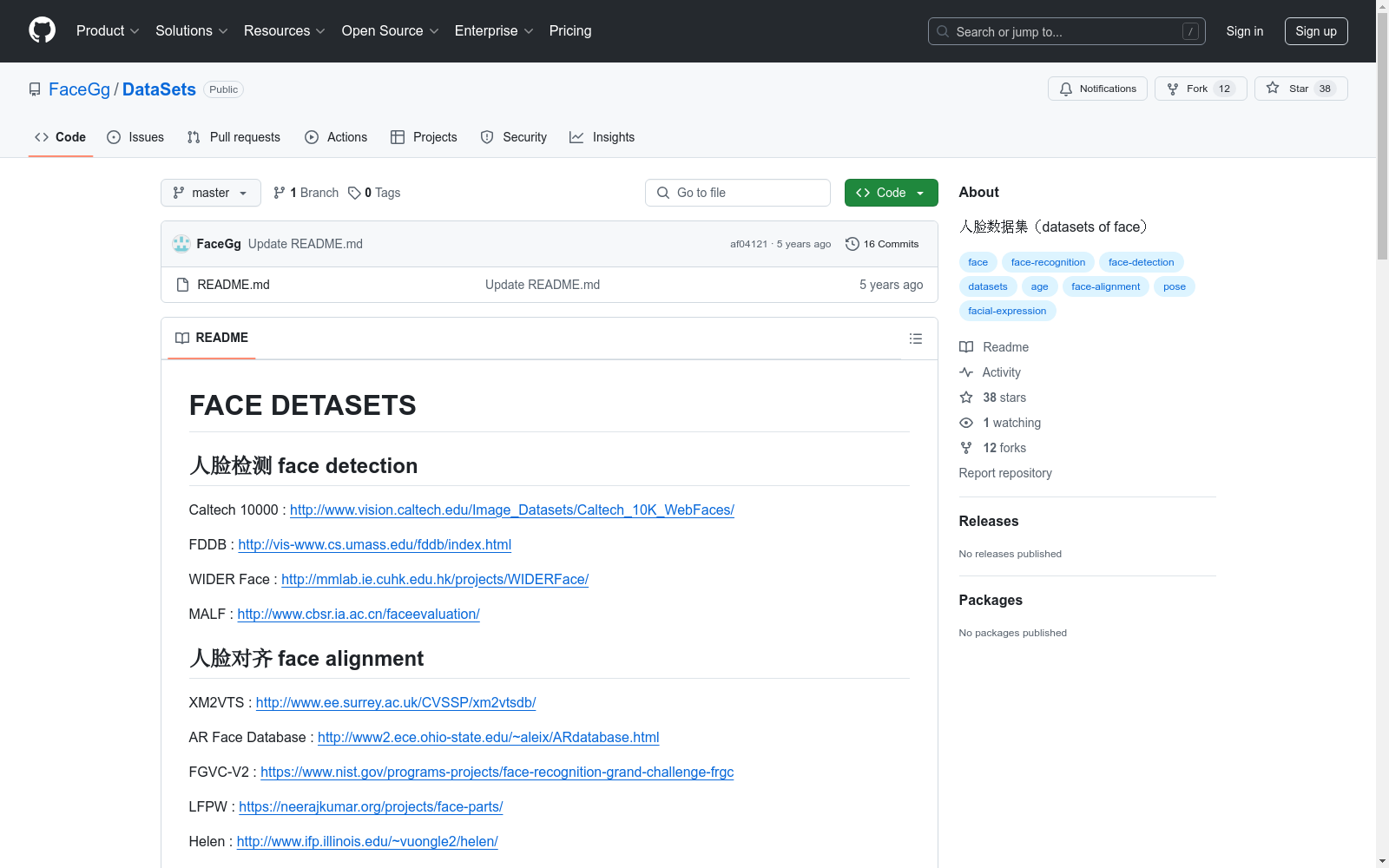Viewport: 1389px width, 868px height.
Task: Click the face topic tag
Action: coord(978,262)
